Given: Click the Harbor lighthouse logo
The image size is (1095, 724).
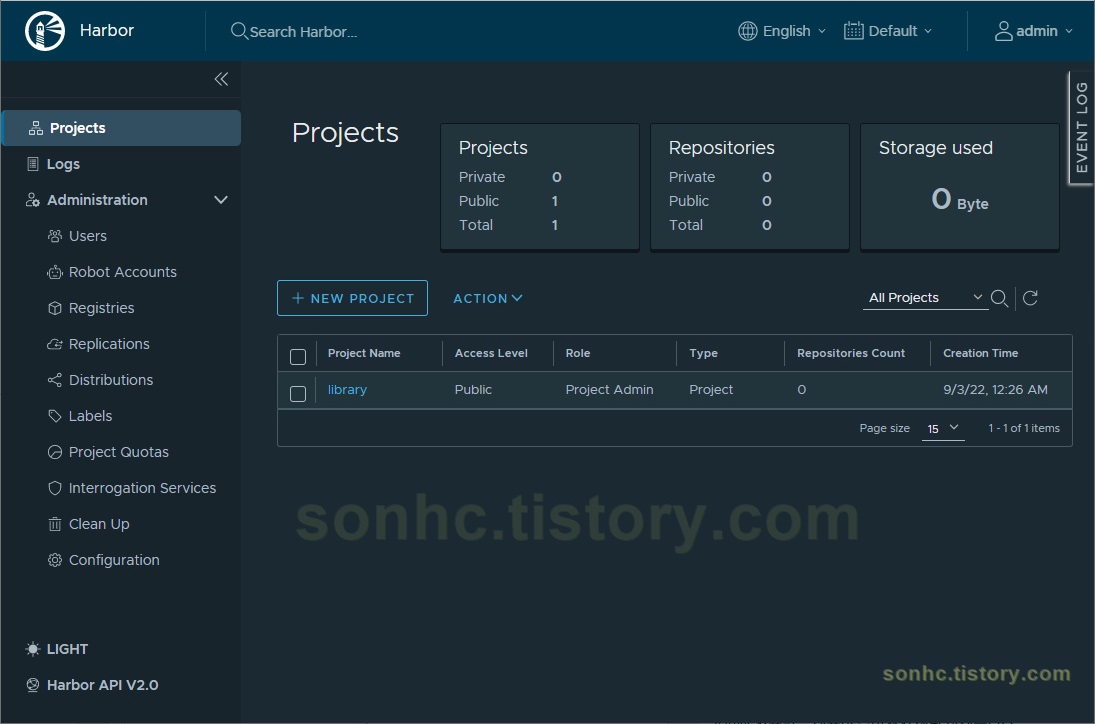Looking at the screenshot, I should pyautogui.click(x=45, y=31).
